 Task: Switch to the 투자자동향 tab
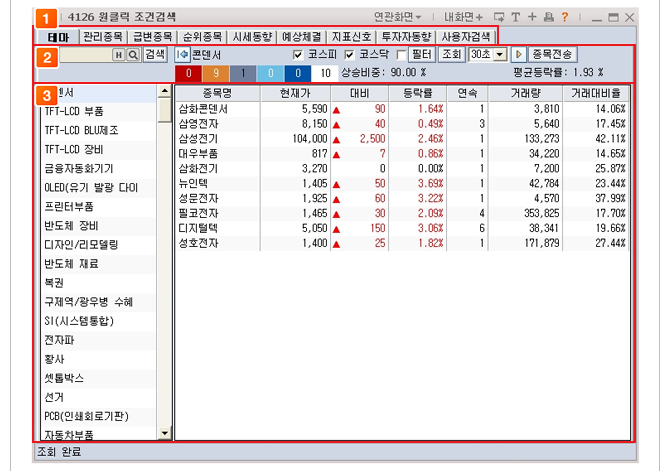pos(406,37)
